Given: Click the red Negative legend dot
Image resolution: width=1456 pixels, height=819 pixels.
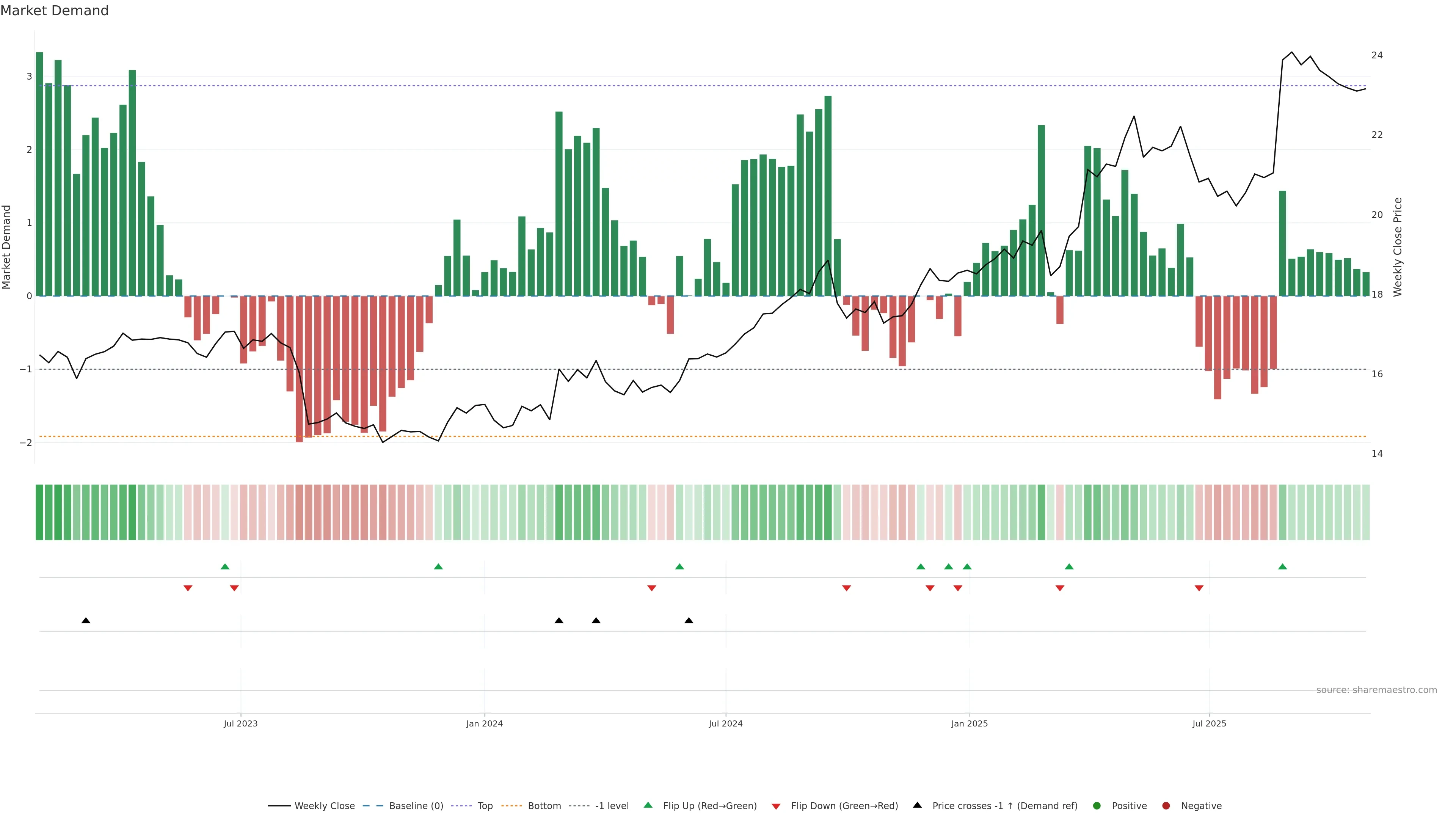Looking at the screenshot, I should pos(1166,806).
